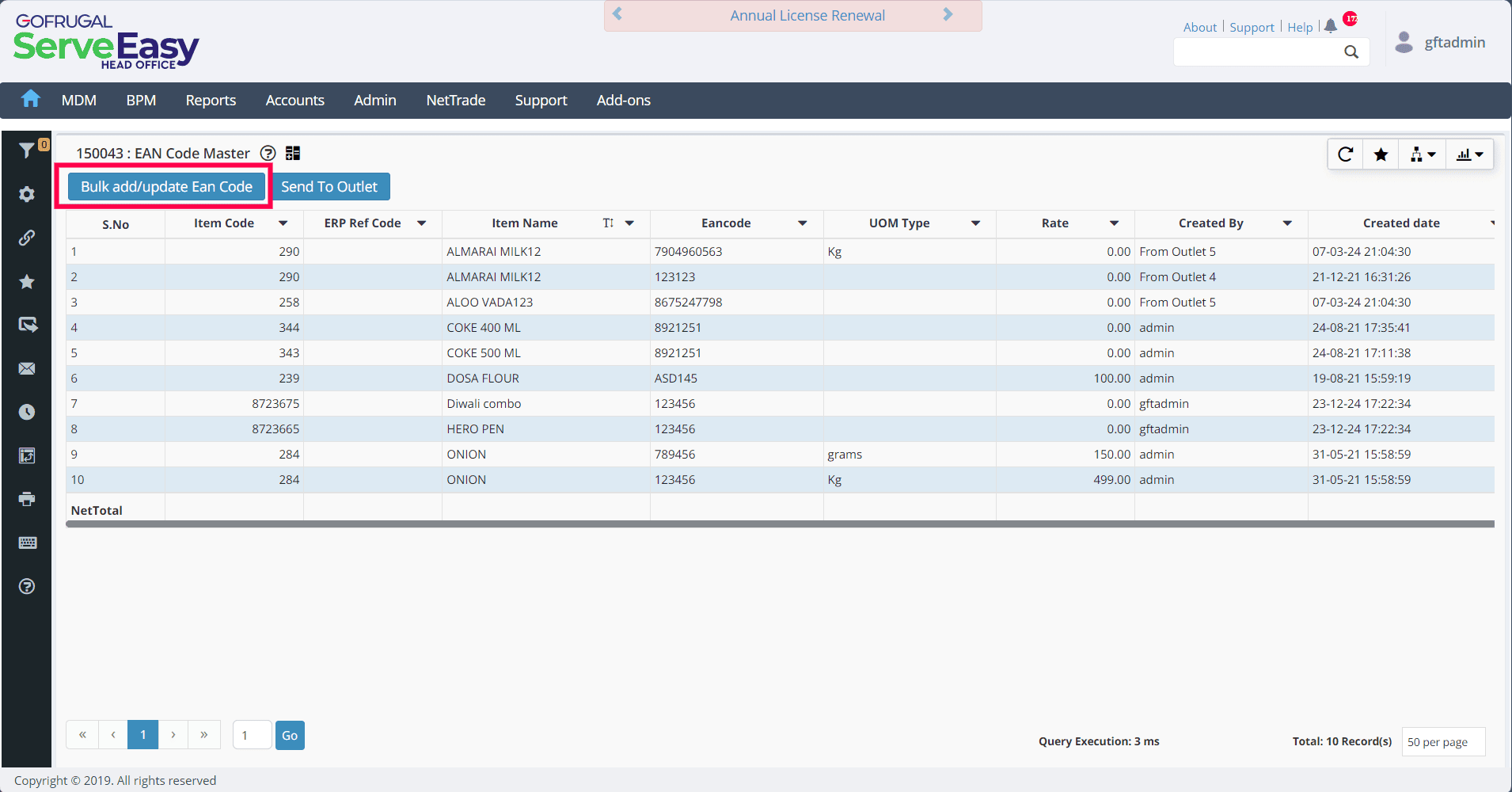The height and width of the screenshot is (792, 1512).
Task: Open the About link
Action: pyautogui.click(x=1200, y=27)
